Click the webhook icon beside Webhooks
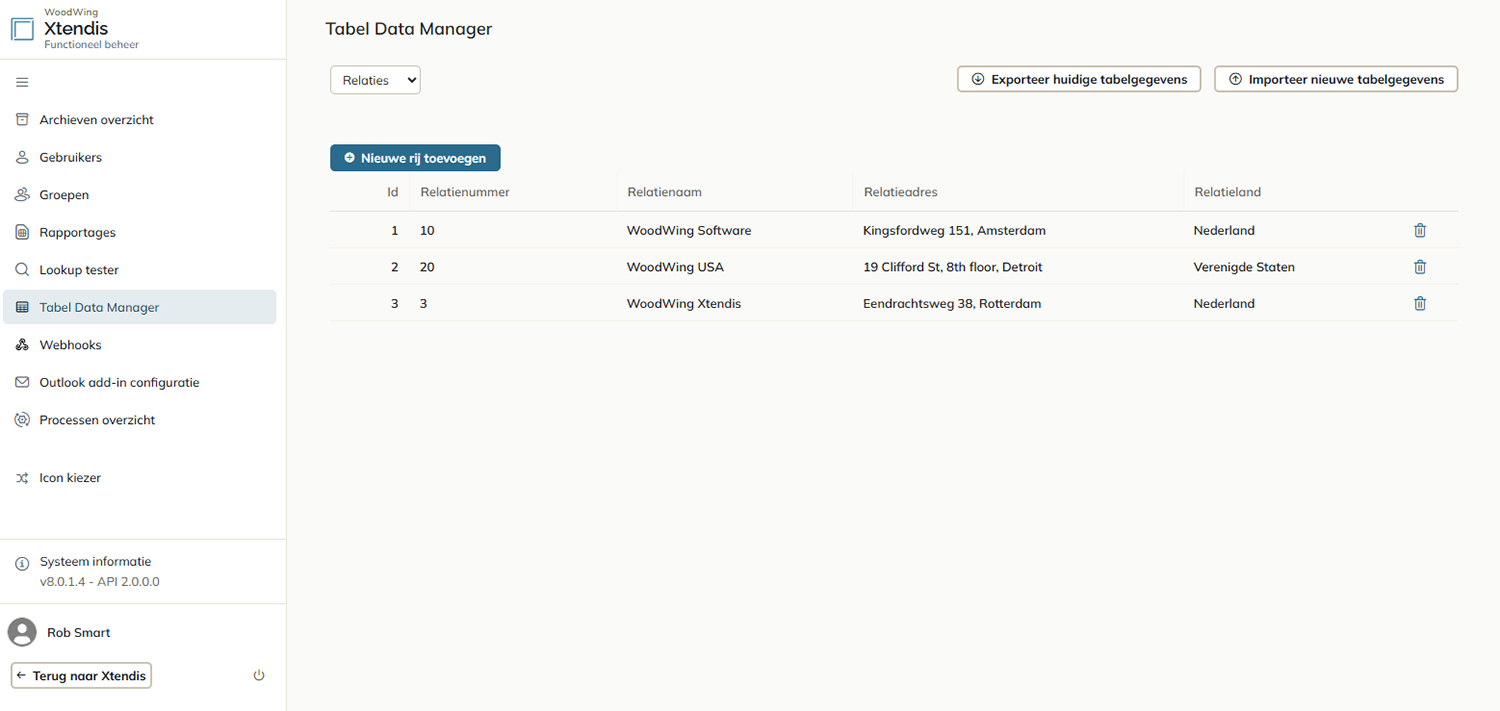1500x711 pixels. point(22,345)
